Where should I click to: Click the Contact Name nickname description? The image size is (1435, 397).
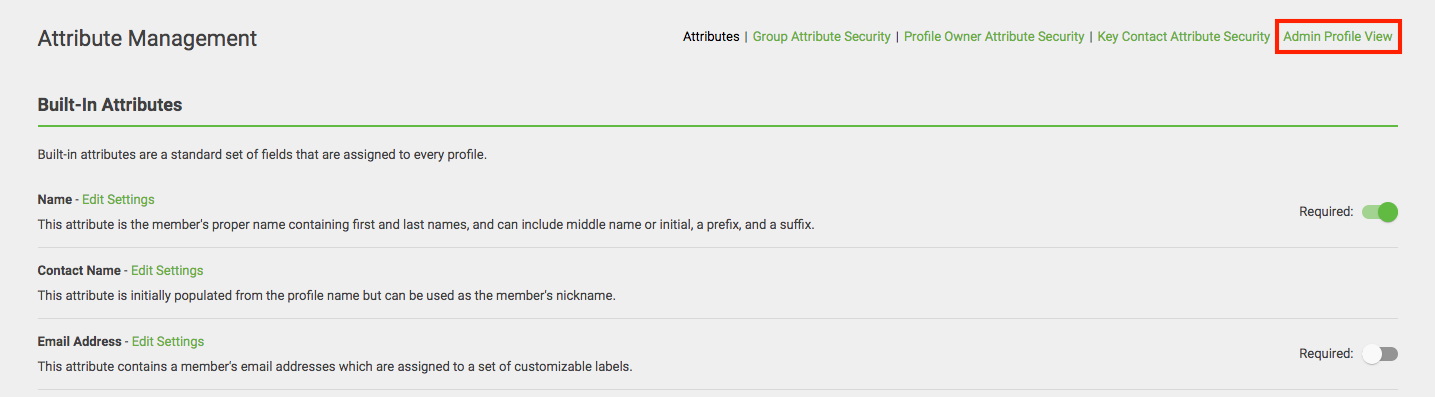326,296
